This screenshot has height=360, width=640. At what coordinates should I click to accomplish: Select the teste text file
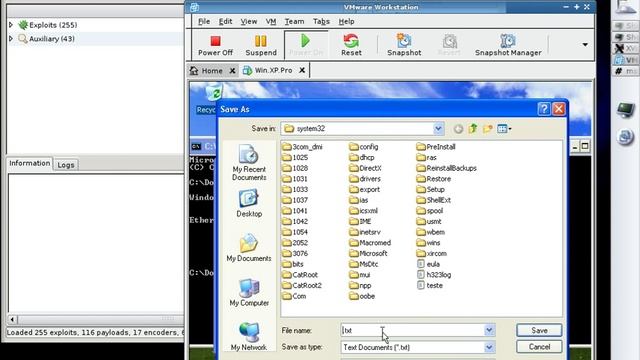430,286
